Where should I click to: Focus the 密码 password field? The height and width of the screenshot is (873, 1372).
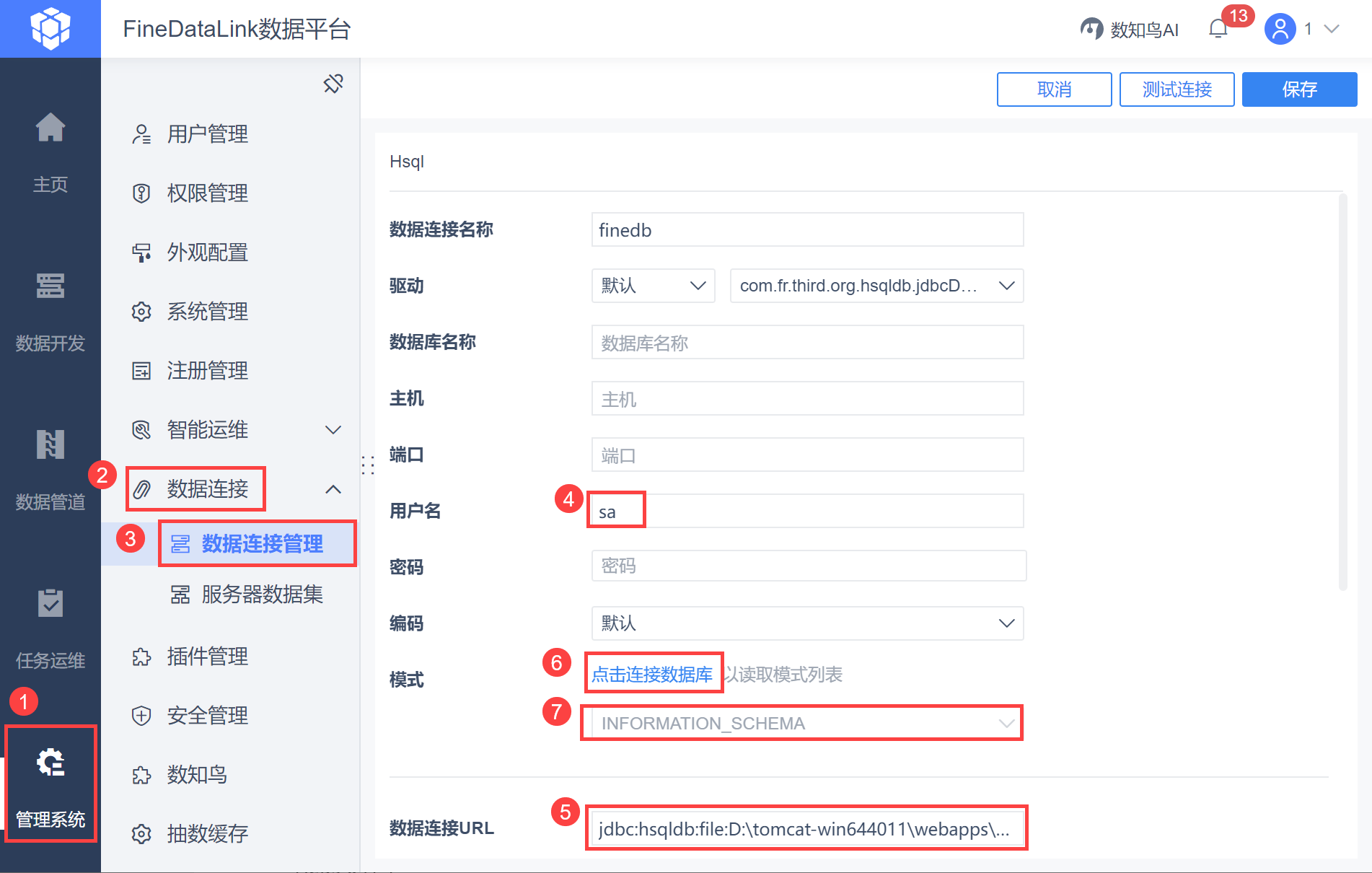click(809, 566)
